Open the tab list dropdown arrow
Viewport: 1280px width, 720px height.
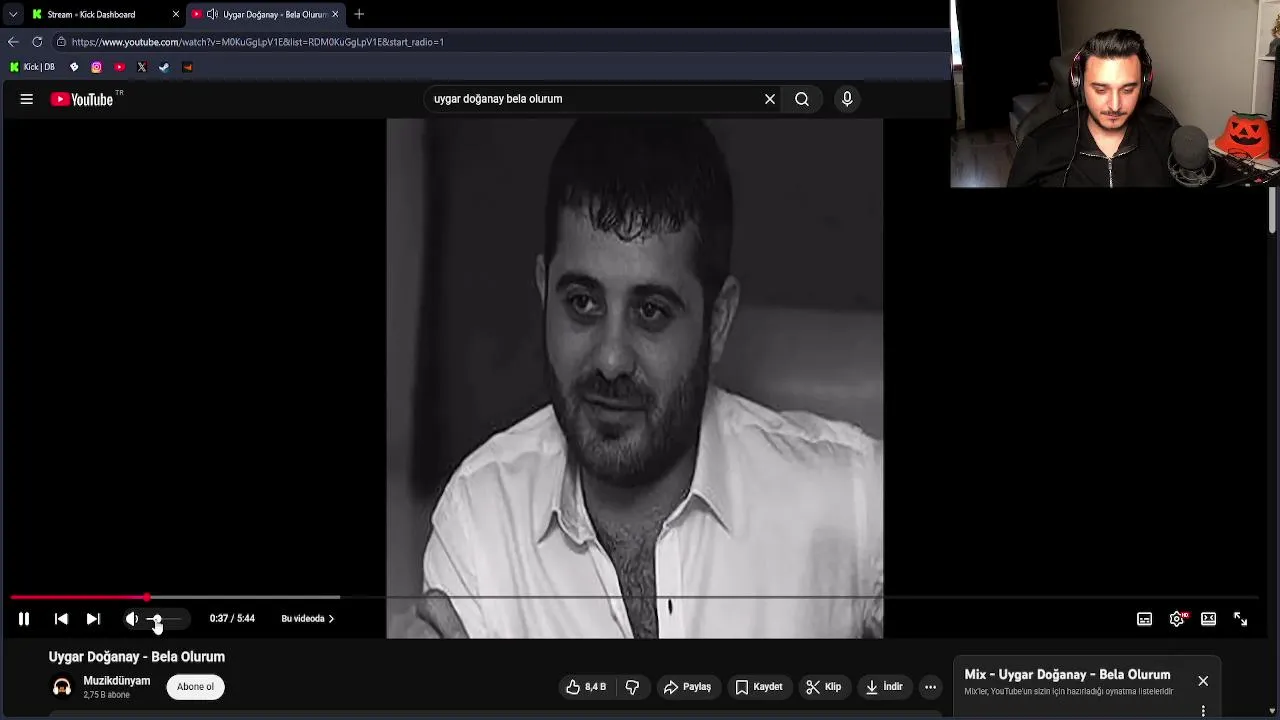click(13, 14)
